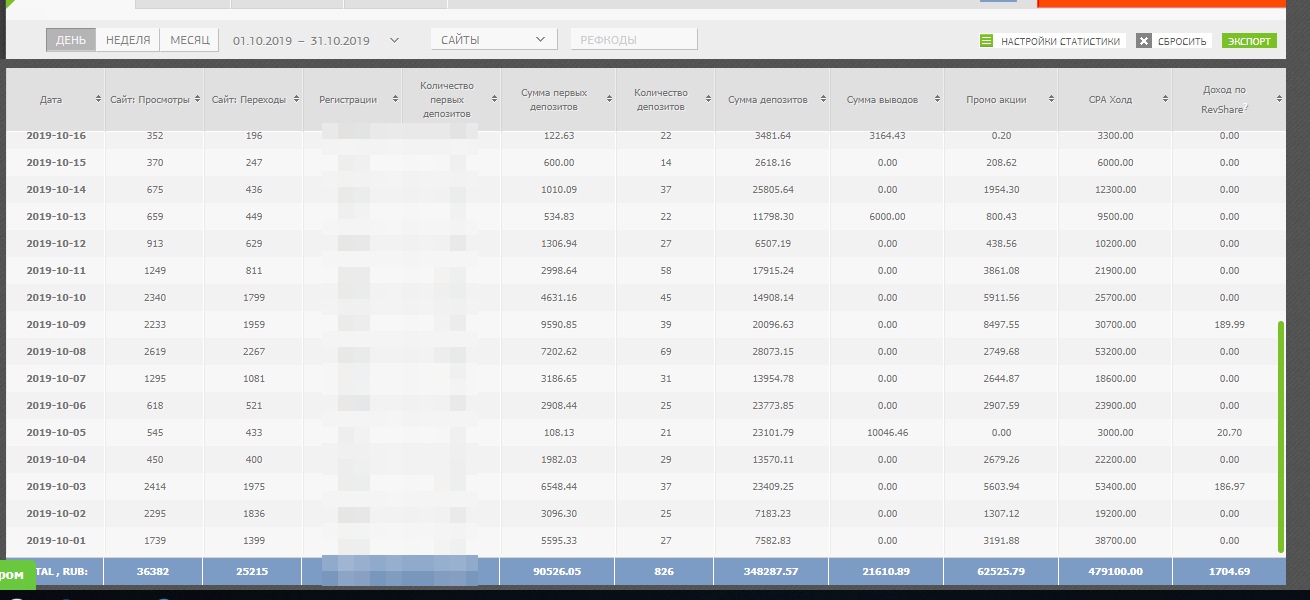
Task: Sort by Сайт: Переходы column arrows
Action: click(296, 99)
